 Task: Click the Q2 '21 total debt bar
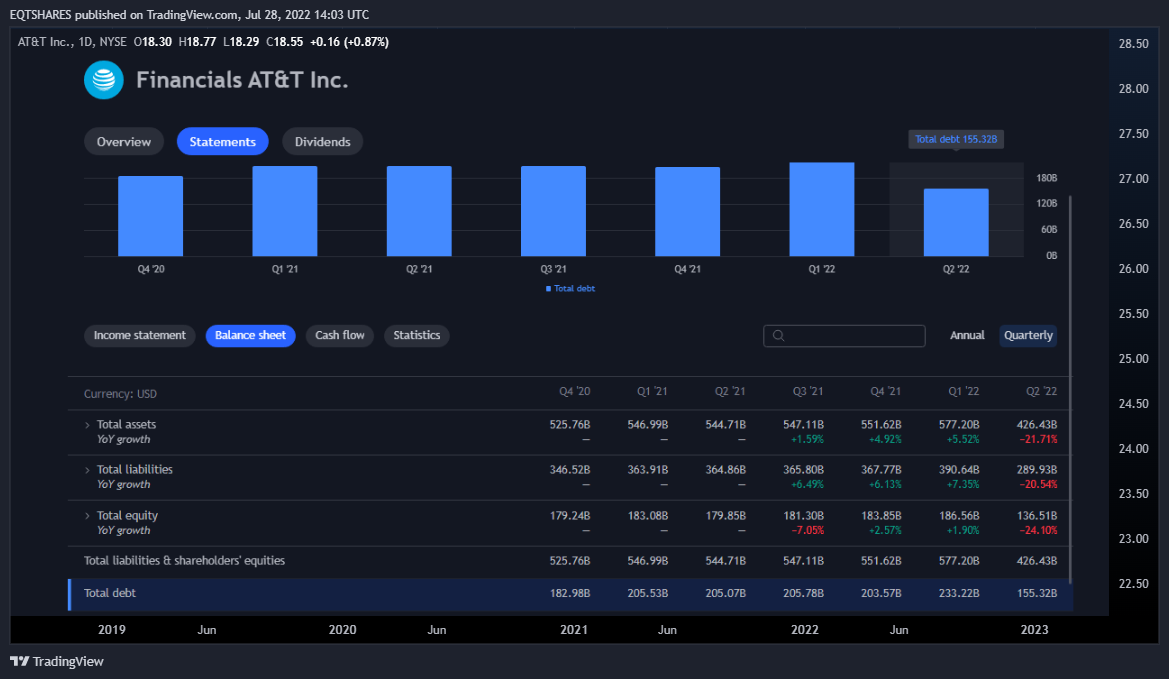(x=419, y=211)
